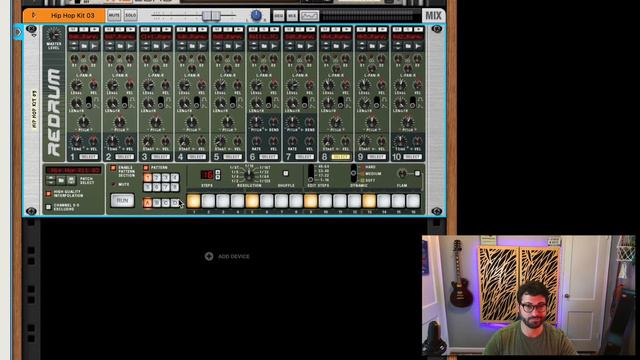Step through patches with Patch Select arrows
640x360 pixels.
pyautogui.click(x=51, y=180)
